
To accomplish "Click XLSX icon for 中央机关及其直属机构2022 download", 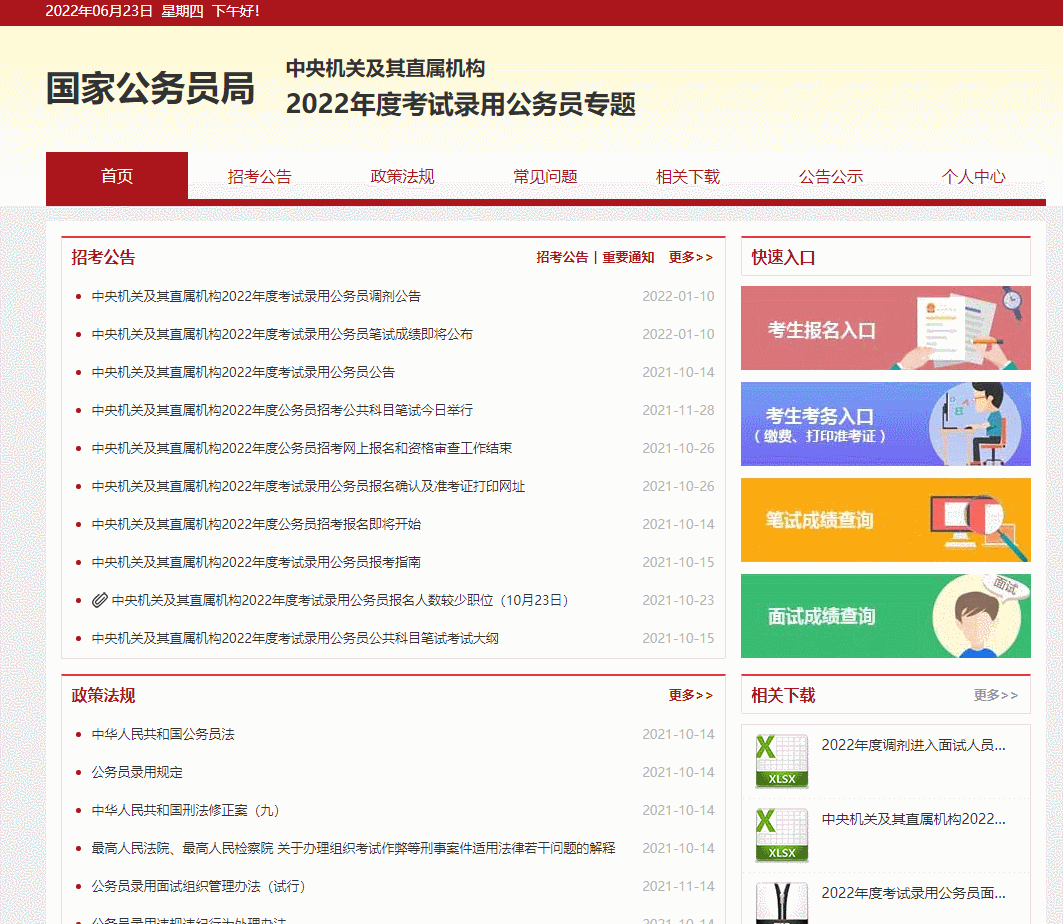I will tap(782, 835).
